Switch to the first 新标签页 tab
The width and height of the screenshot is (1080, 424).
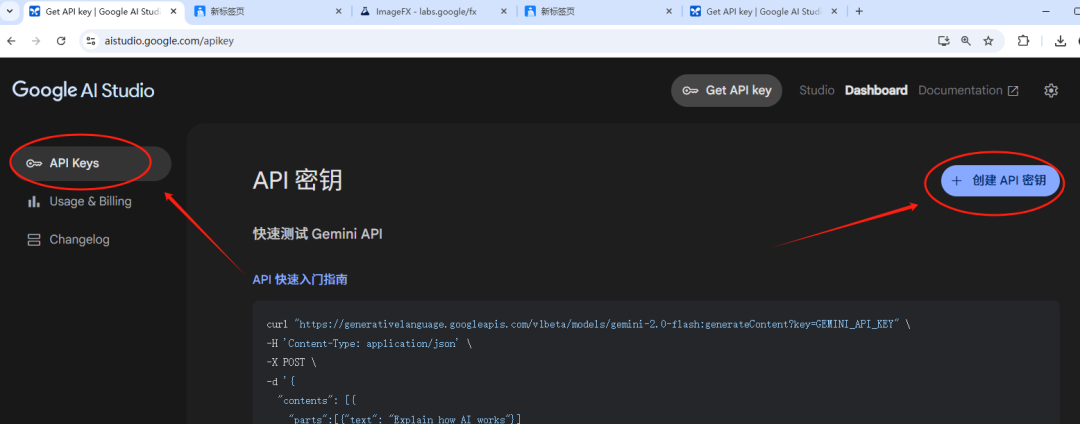[268, 11]
